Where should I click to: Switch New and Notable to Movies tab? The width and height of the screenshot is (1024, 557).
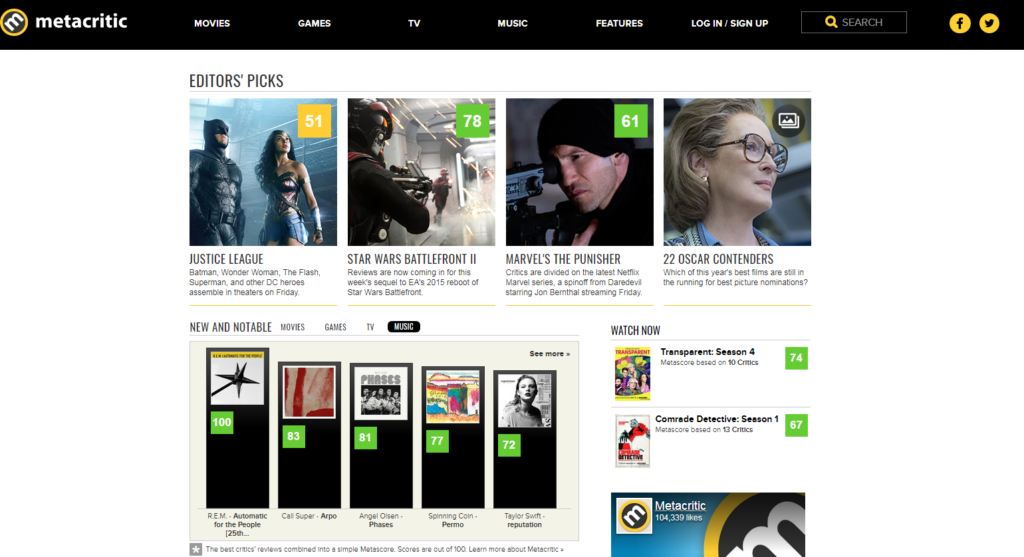click(293, 327)
